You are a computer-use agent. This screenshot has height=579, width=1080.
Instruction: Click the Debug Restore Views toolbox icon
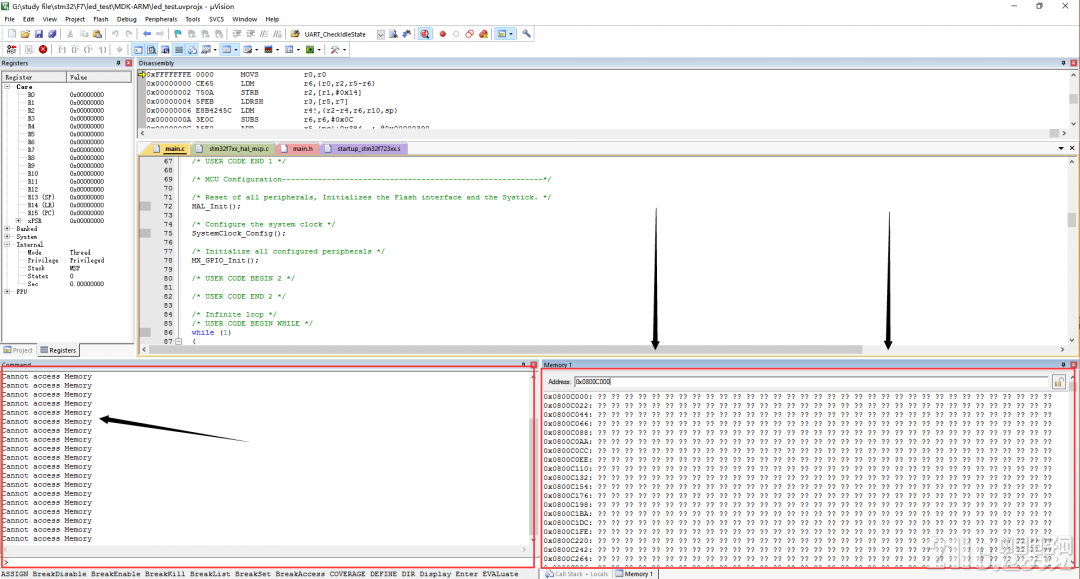335,50
